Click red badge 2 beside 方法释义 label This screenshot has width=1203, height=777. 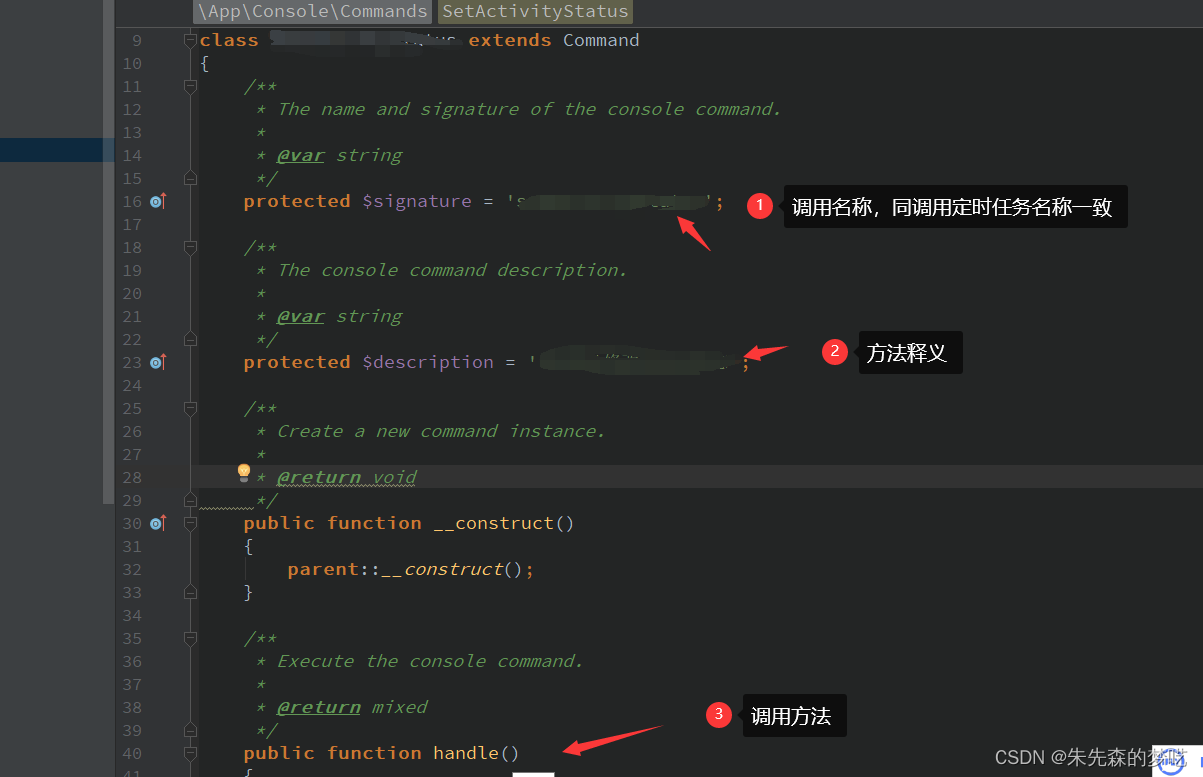pos(834,352)
